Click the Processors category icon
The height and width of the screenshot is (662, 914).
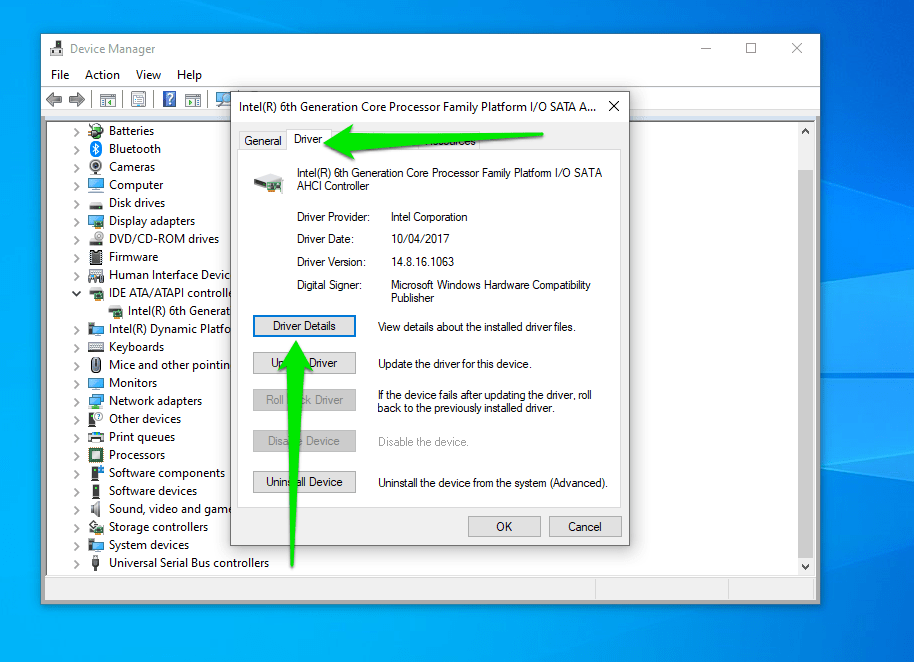point(96,455)
